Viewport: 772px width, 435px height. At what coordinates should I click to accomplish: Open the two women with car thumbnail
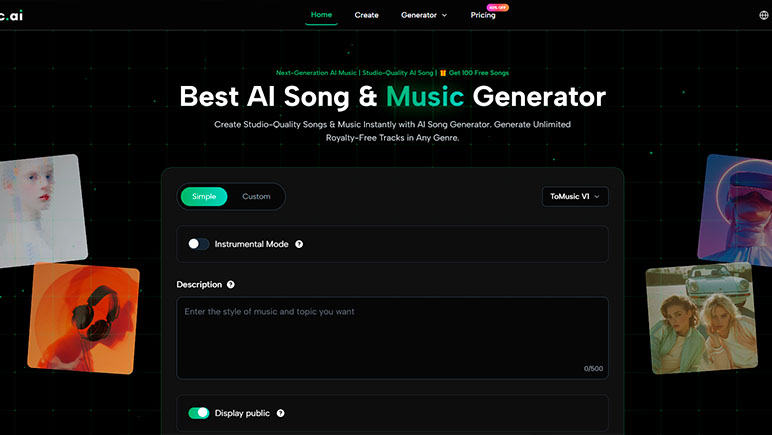tap(702, 318)
